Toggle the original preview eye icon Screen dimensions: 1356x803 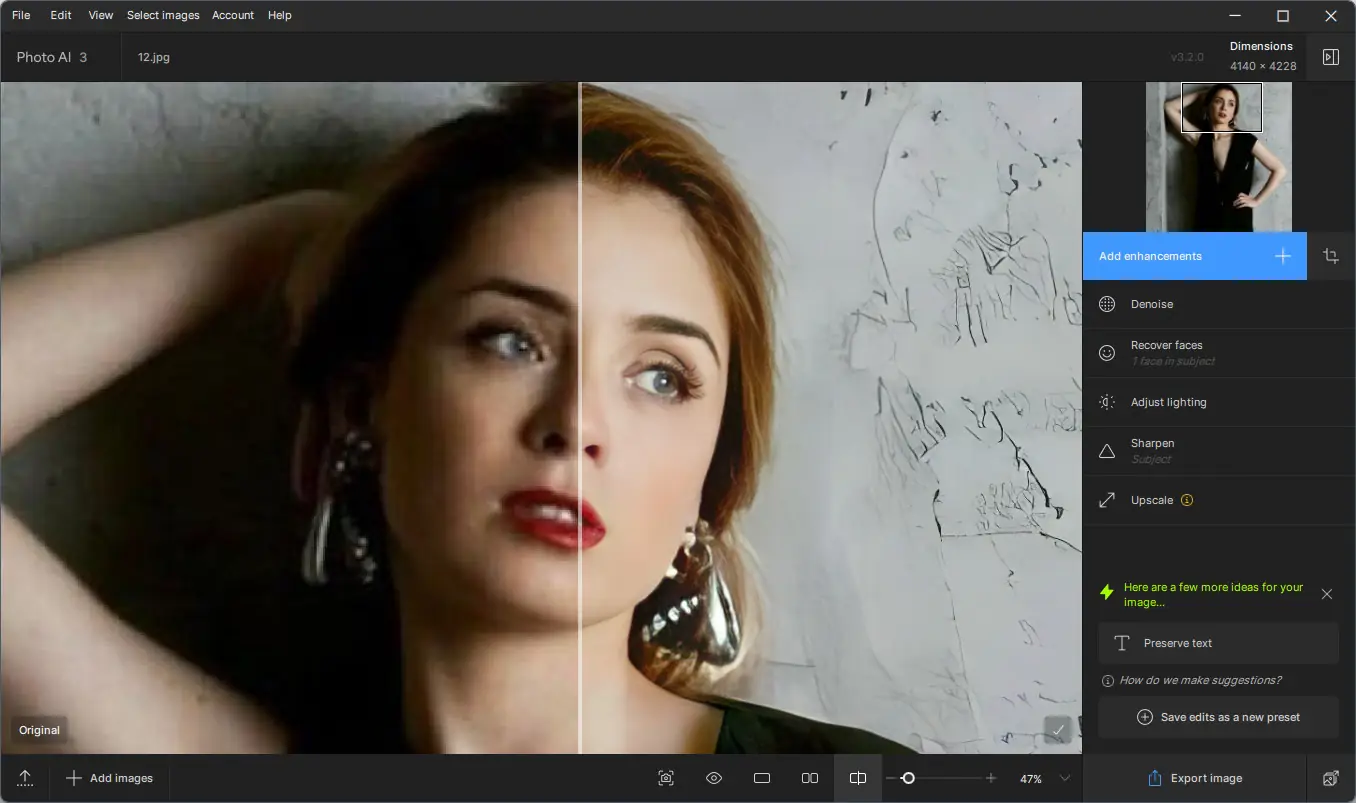point(714,778)
